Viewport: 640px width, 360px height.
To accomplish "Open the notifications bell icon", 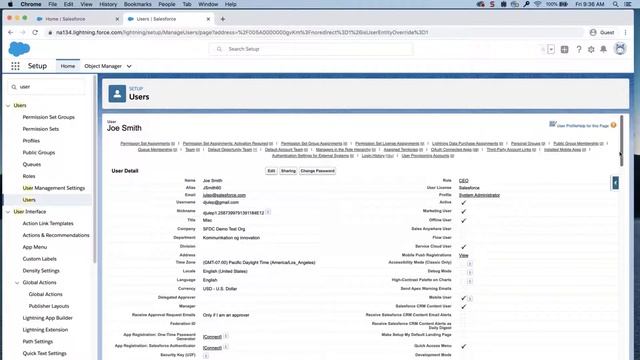I will point(603,49).
